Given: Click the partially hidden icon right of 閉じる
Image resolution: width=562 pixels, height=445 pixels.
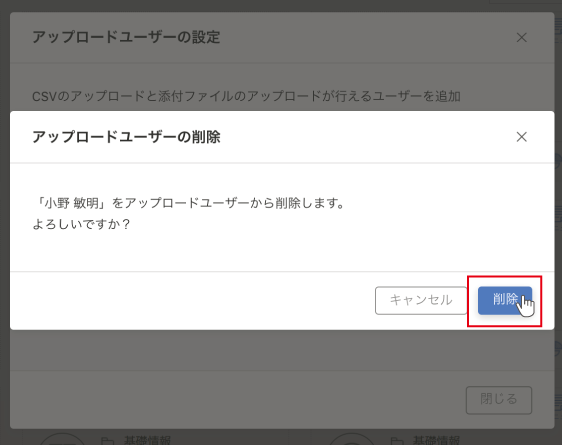Looking at the screenshot, I should pyautogui.click(x=558, y=401).
